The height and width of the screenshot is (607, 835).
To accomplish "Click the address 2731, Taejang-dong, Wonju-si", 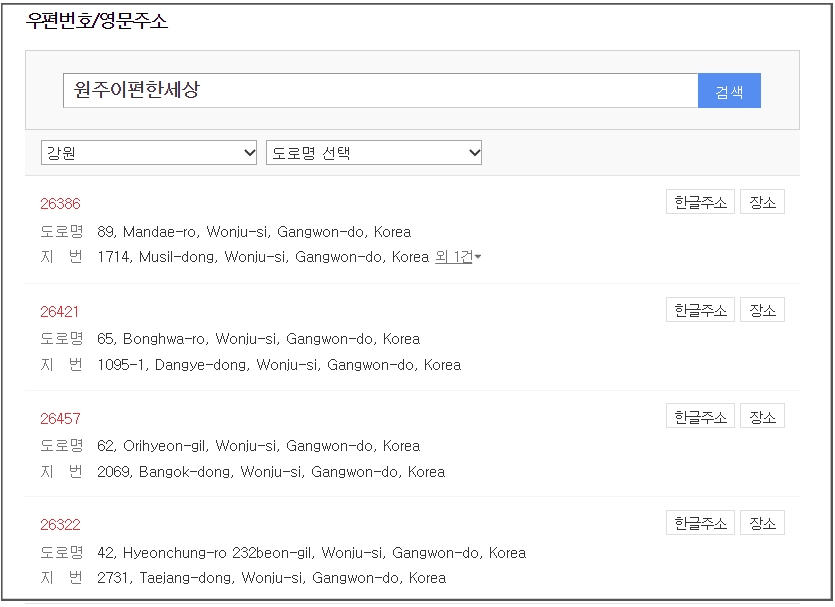I will tap(272, 578).
